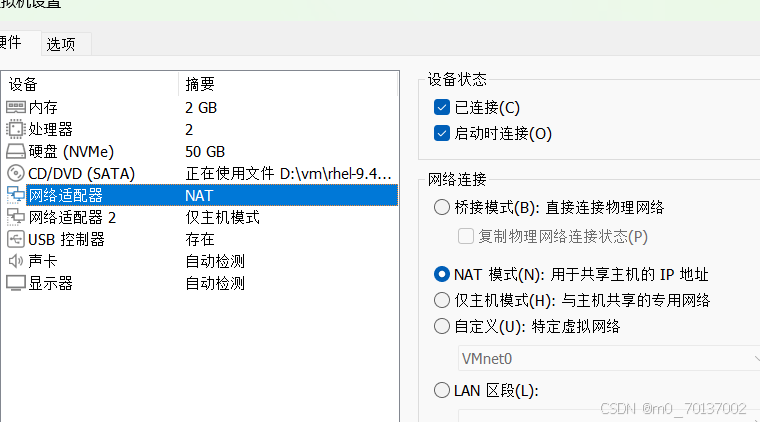Screen dimensions: 760x422
Task: Toggle Connect at power on (启动时连接) checkbox
Action: [x=442, y=133]
